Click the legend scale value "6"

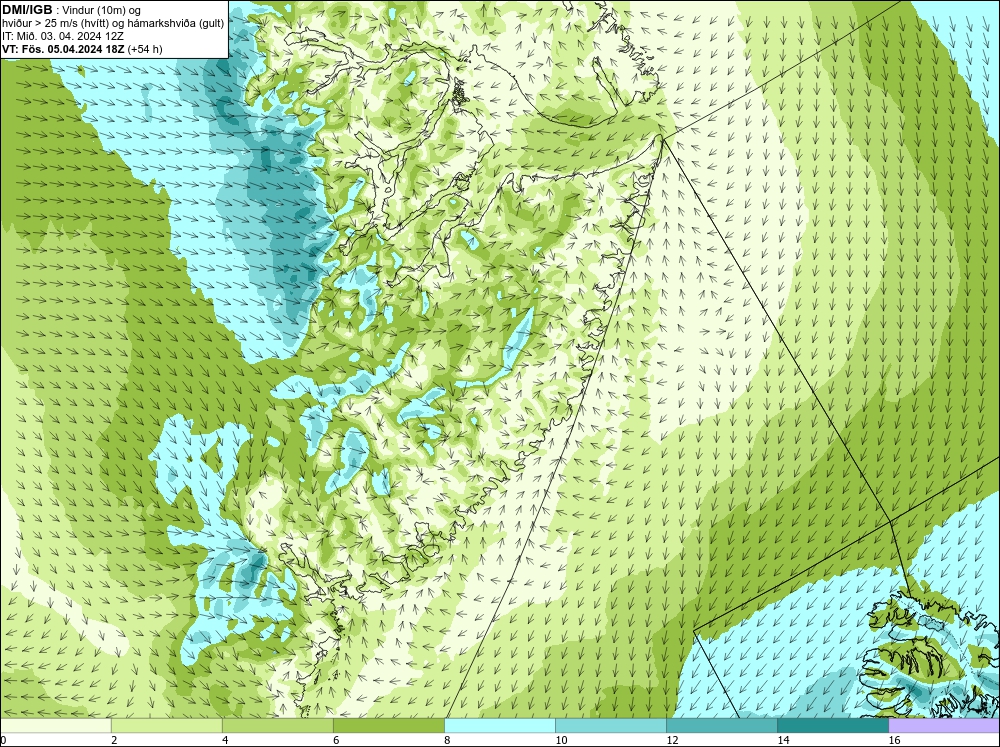335,740
